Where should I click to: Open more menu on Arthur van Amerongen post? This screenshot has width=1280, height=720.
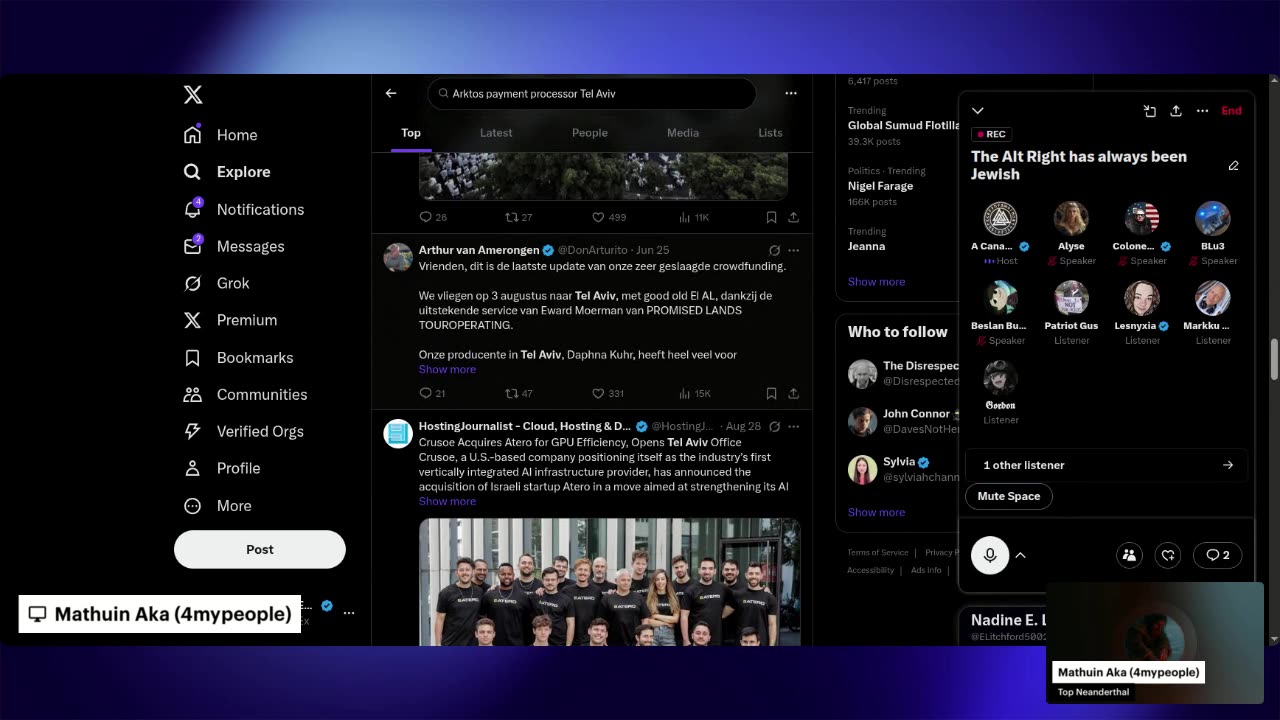pyautogui.click(x=793, y=250)
